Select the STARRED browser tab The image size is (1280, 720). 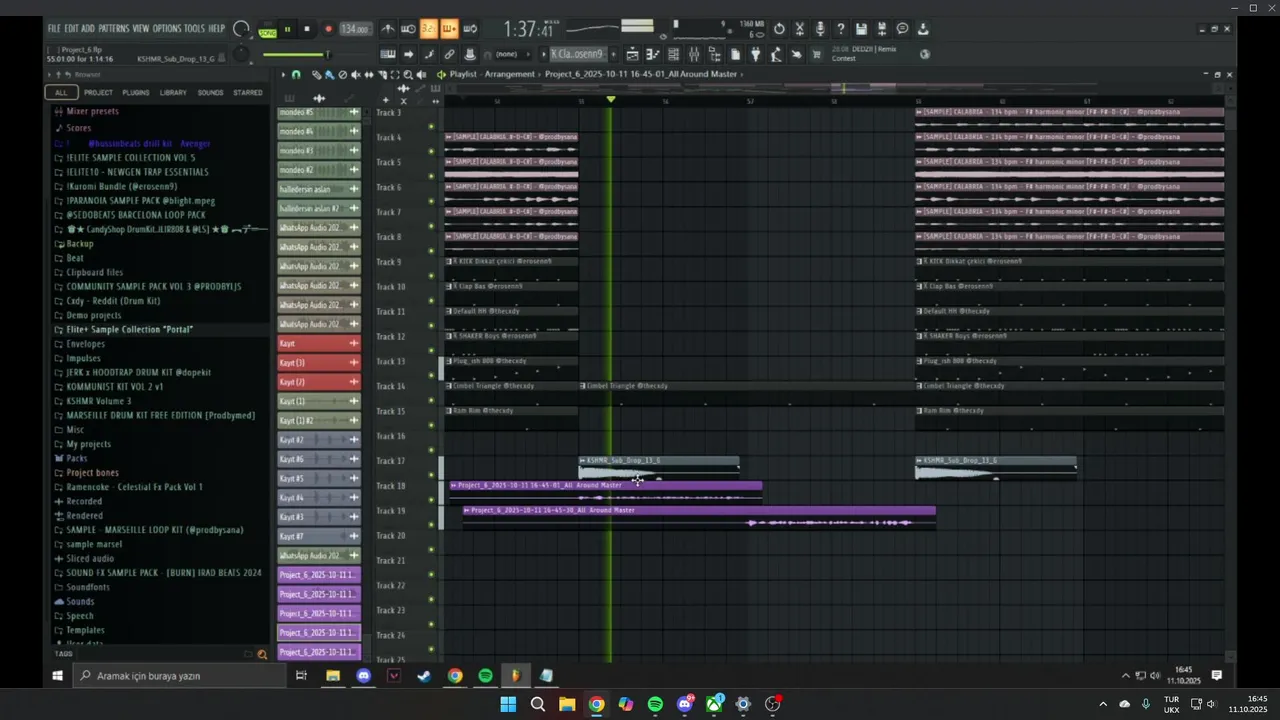248,92
